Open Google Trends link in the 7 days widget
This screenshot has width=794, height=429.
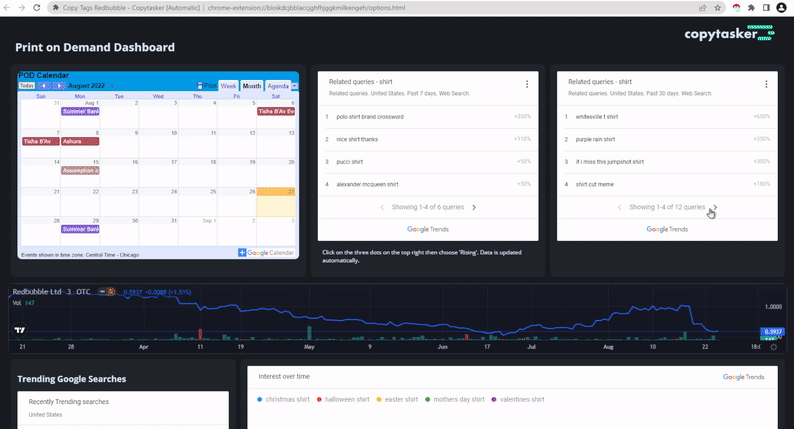(x=428, y=229)
